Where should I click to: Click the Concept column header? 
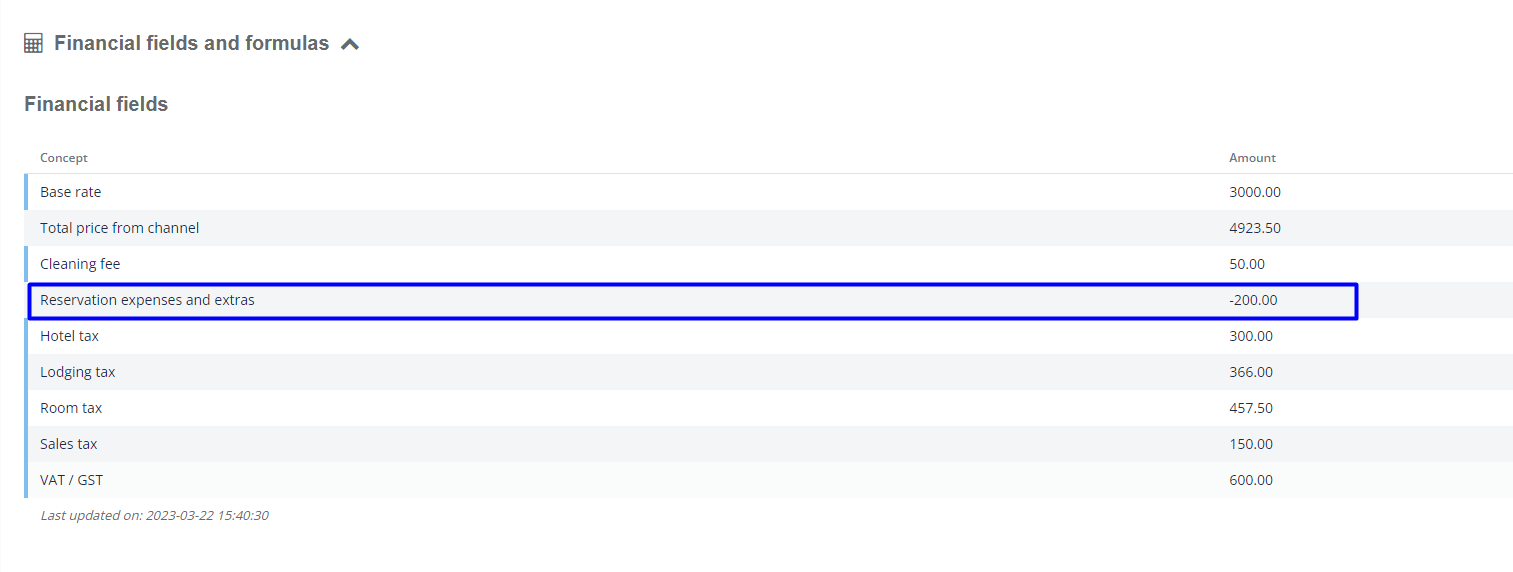pyautogui.click(x=64, y=158)
